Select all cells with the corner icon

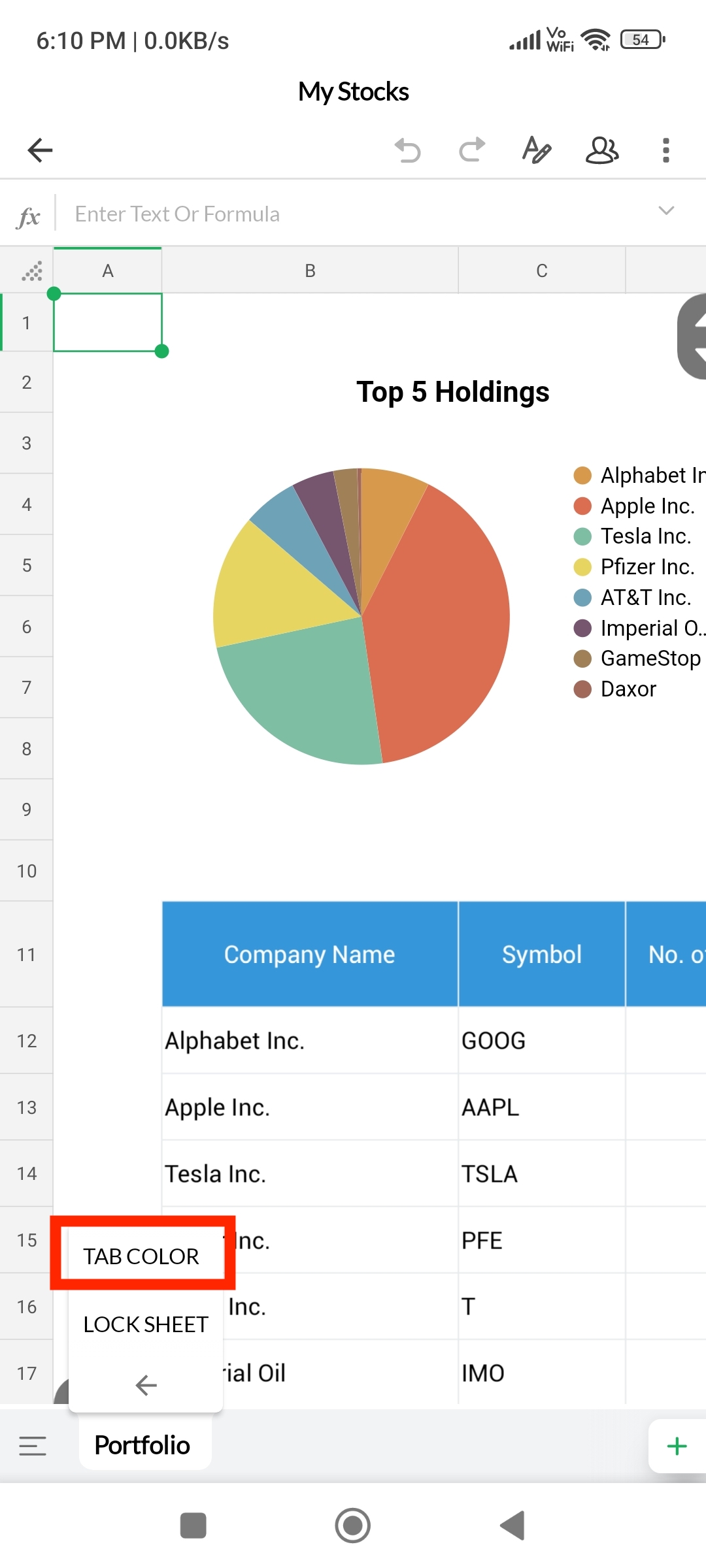[x=31, y=271]
